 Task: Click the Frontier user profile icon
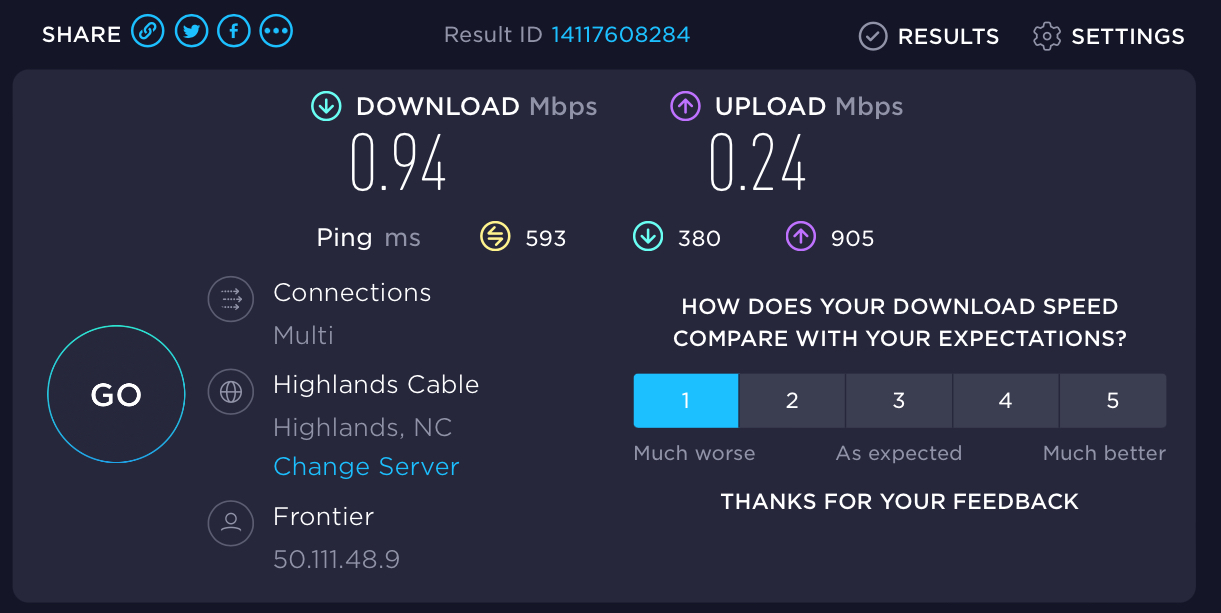(231, 522)
